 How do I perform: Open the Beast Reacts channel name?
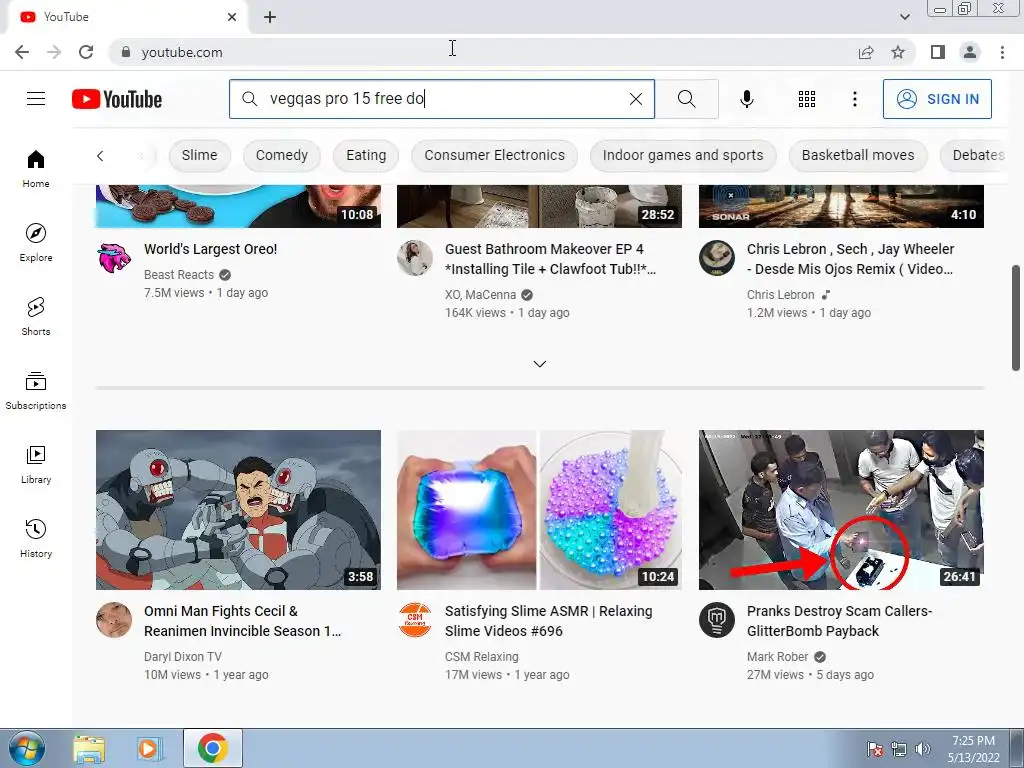179,275
